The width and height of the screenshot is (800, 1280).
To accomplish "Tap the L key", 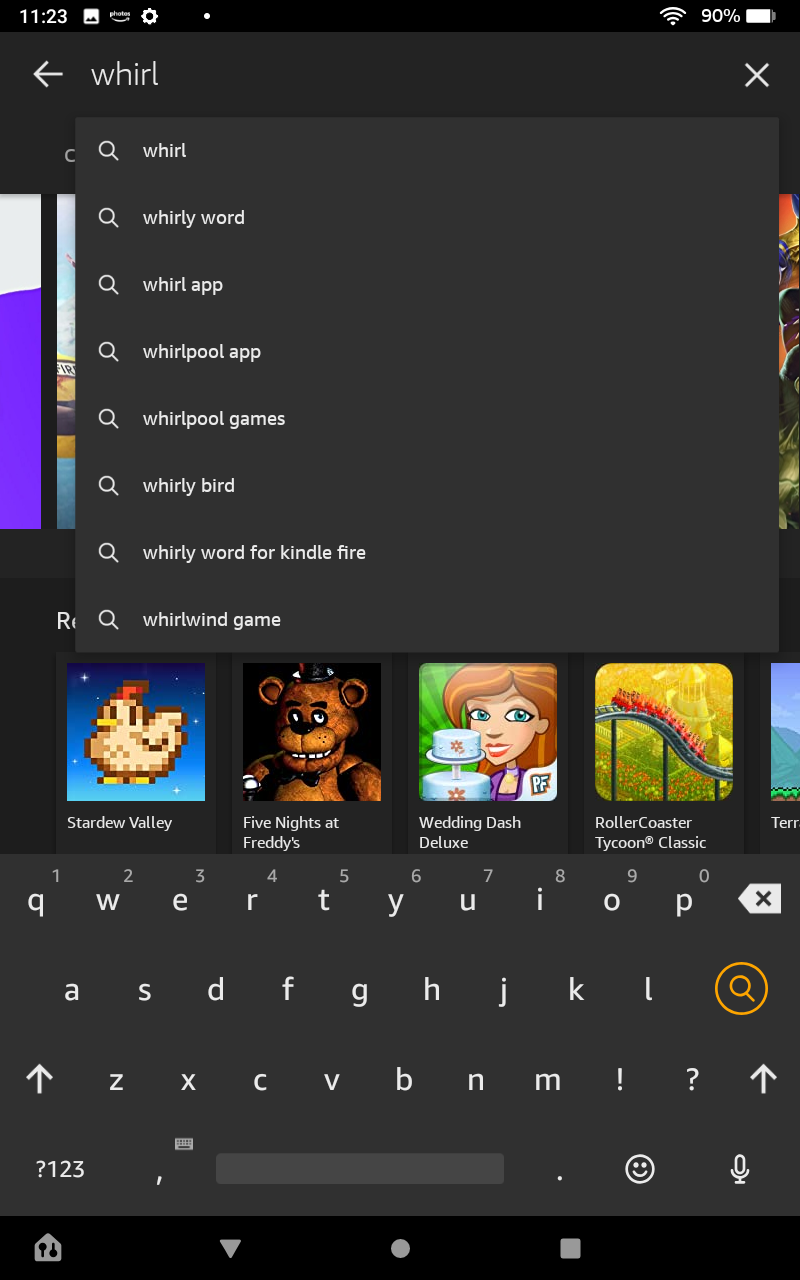I will coord(648,990).
